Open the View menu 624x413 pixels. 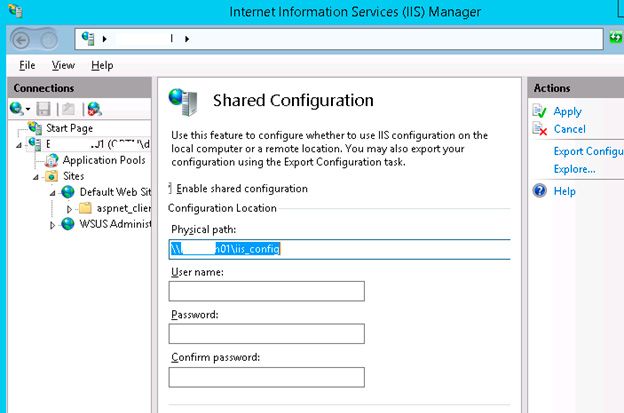(x=63, y=65)
